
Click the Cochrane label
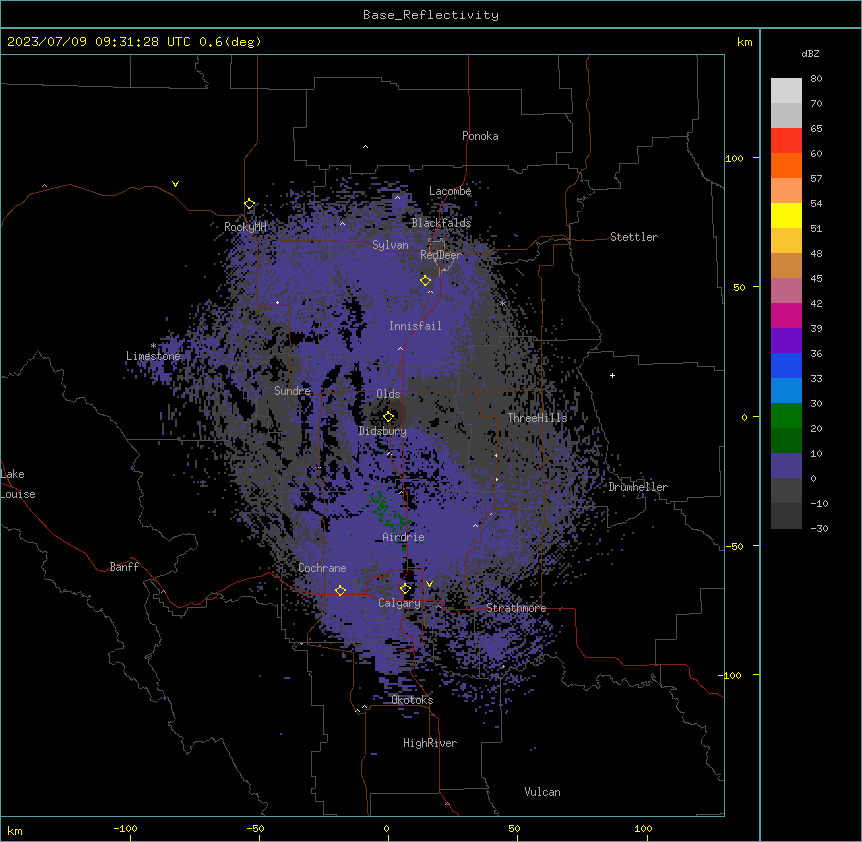pos(322,568)
